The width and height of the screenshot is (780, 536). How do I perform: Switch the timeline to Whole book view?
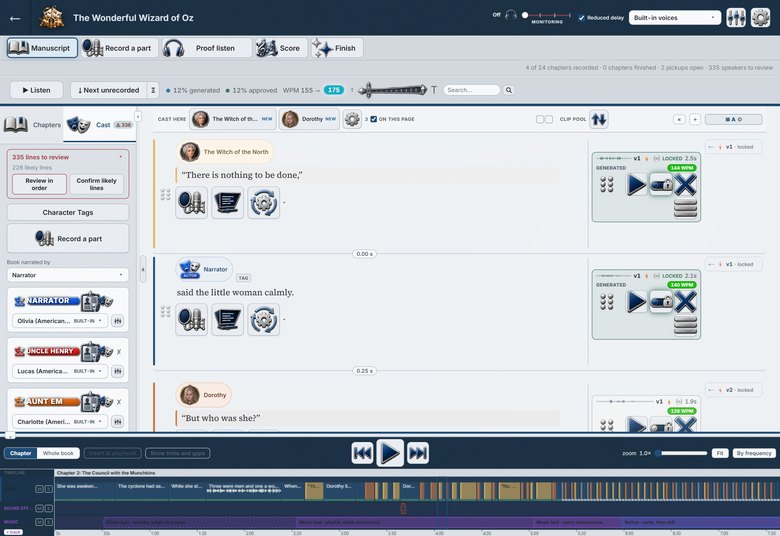pyautogui.click(x=58, y=453)
